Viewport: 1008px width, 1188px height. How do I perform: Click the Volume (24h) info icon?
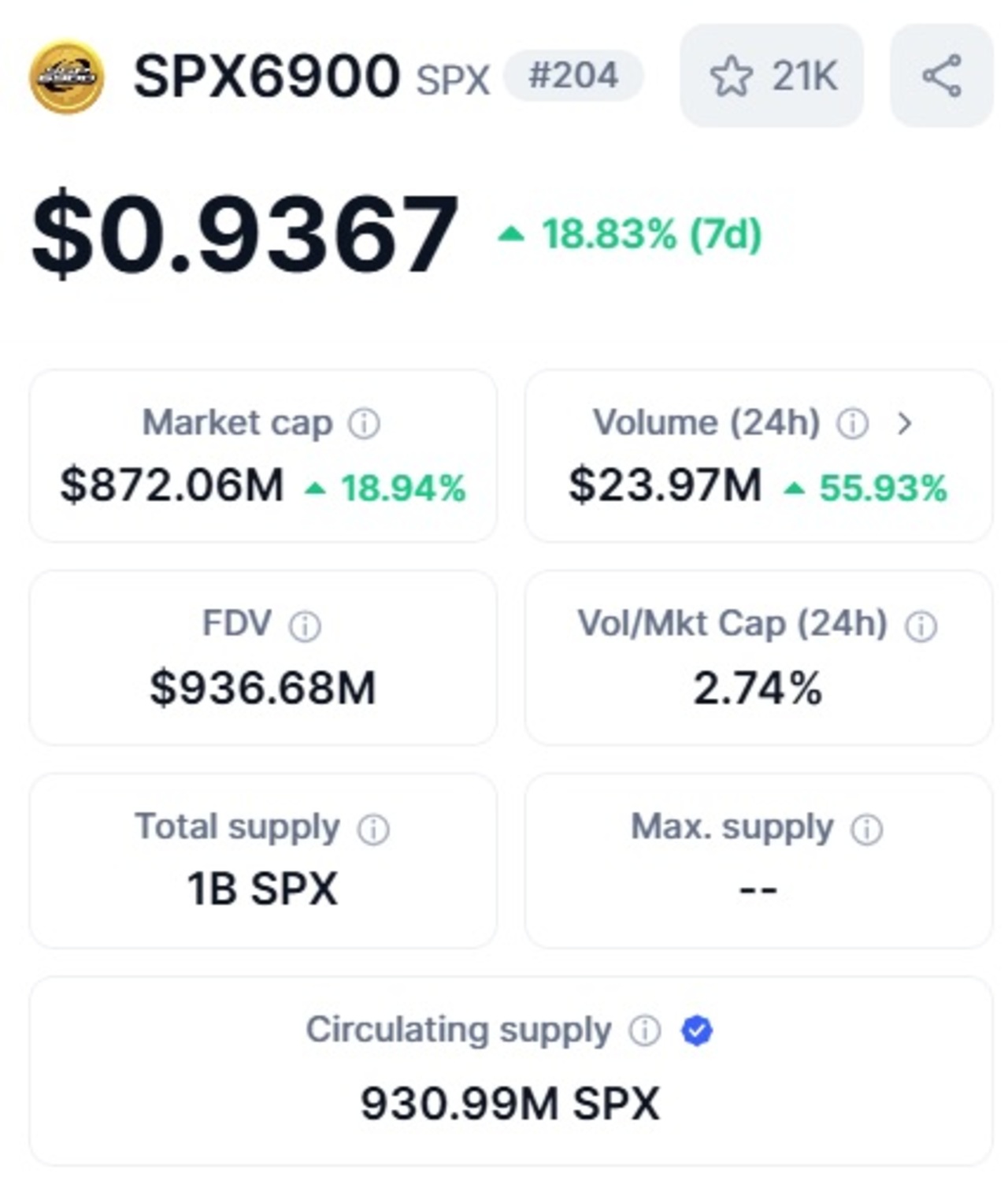tap(853, 424)
